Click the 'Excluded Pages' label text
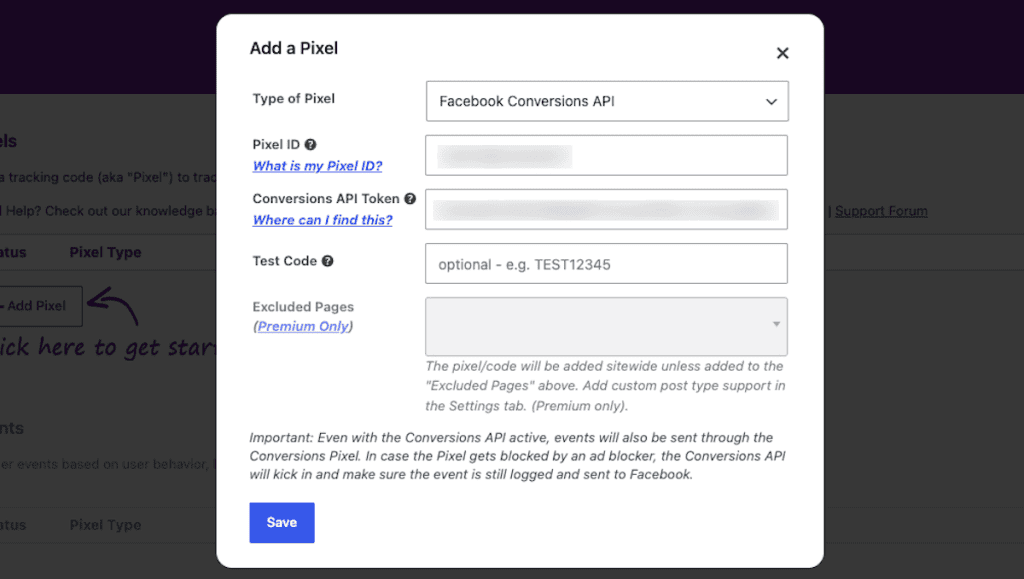 (303, 307)
